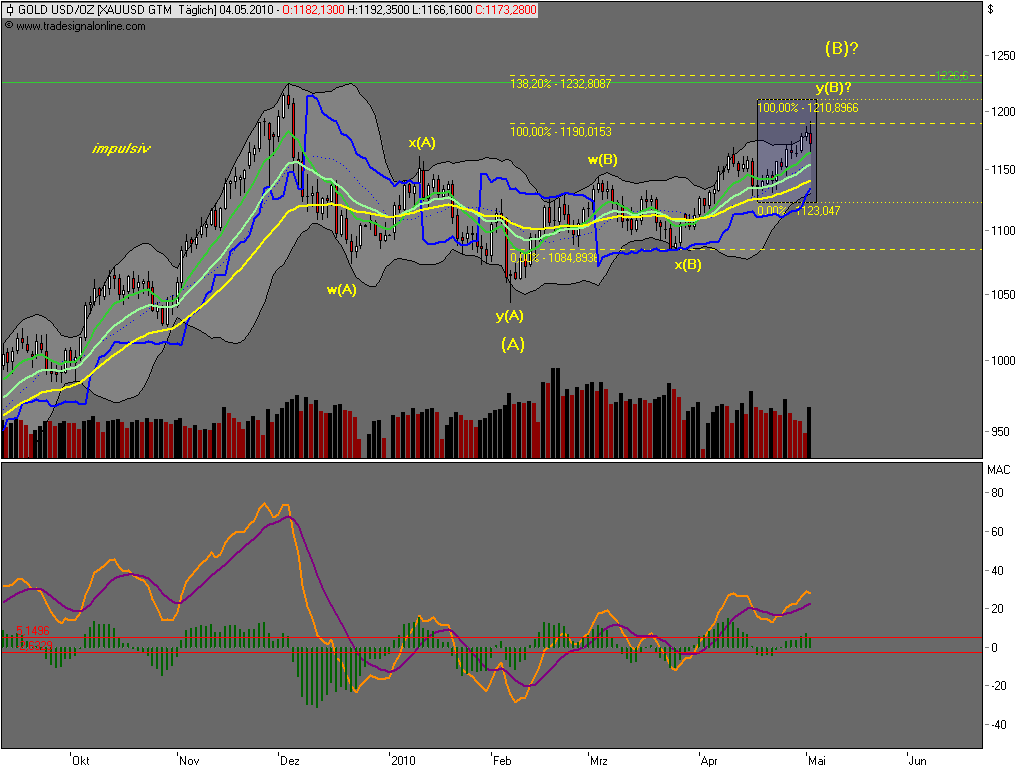Click the red 2,6329 indicator value
This screenshot has height=768, width=1024.
(35, 646)
